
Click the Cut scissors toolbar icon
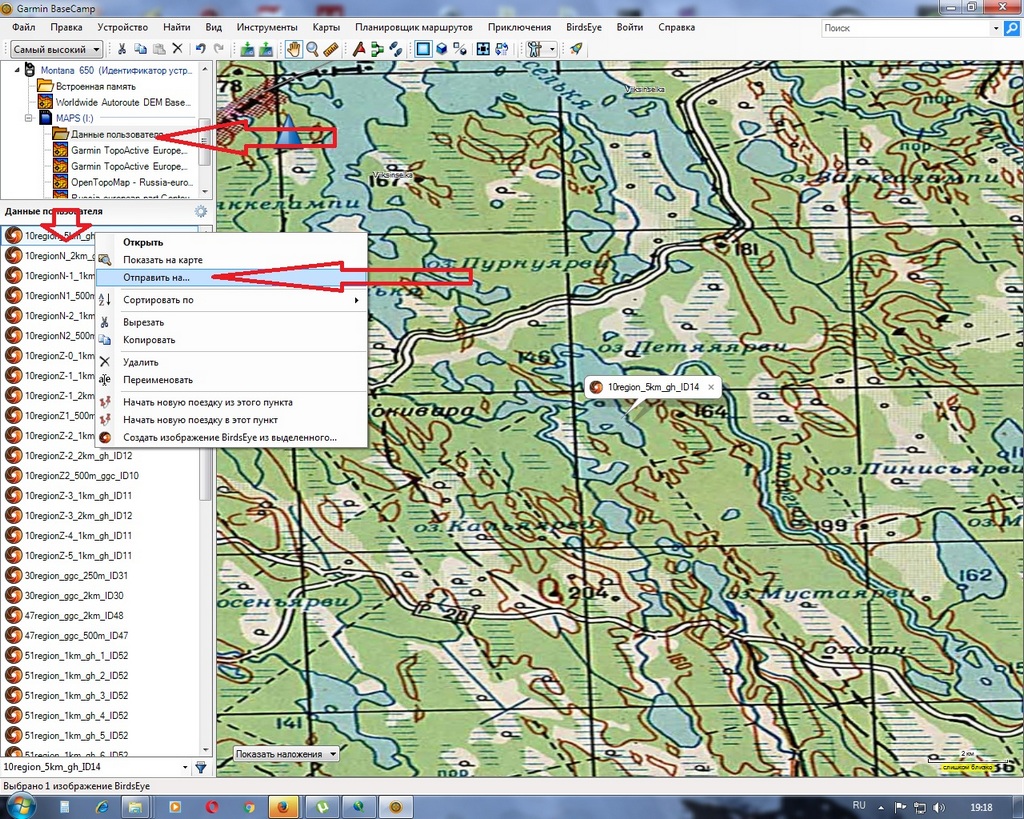(122, 49)
